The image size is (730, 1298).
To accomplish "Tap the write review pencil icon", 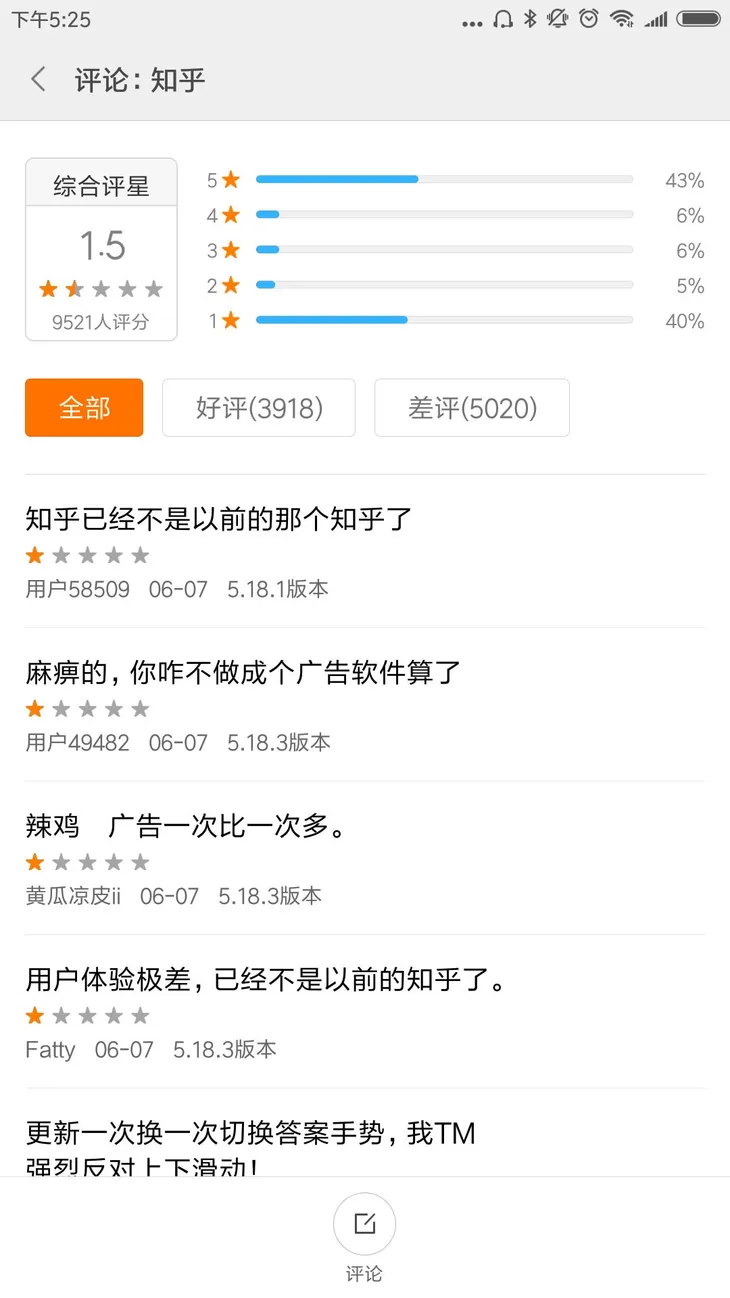I will [364, 1223].
